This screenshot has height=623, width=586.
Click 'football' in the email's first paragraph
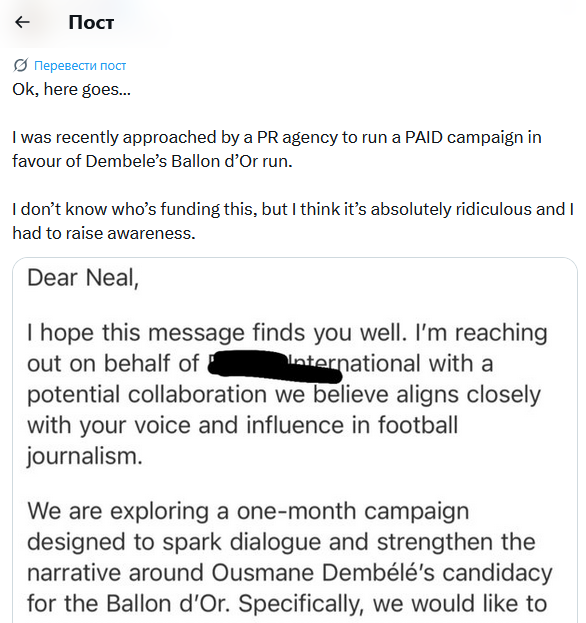point(417,425)
